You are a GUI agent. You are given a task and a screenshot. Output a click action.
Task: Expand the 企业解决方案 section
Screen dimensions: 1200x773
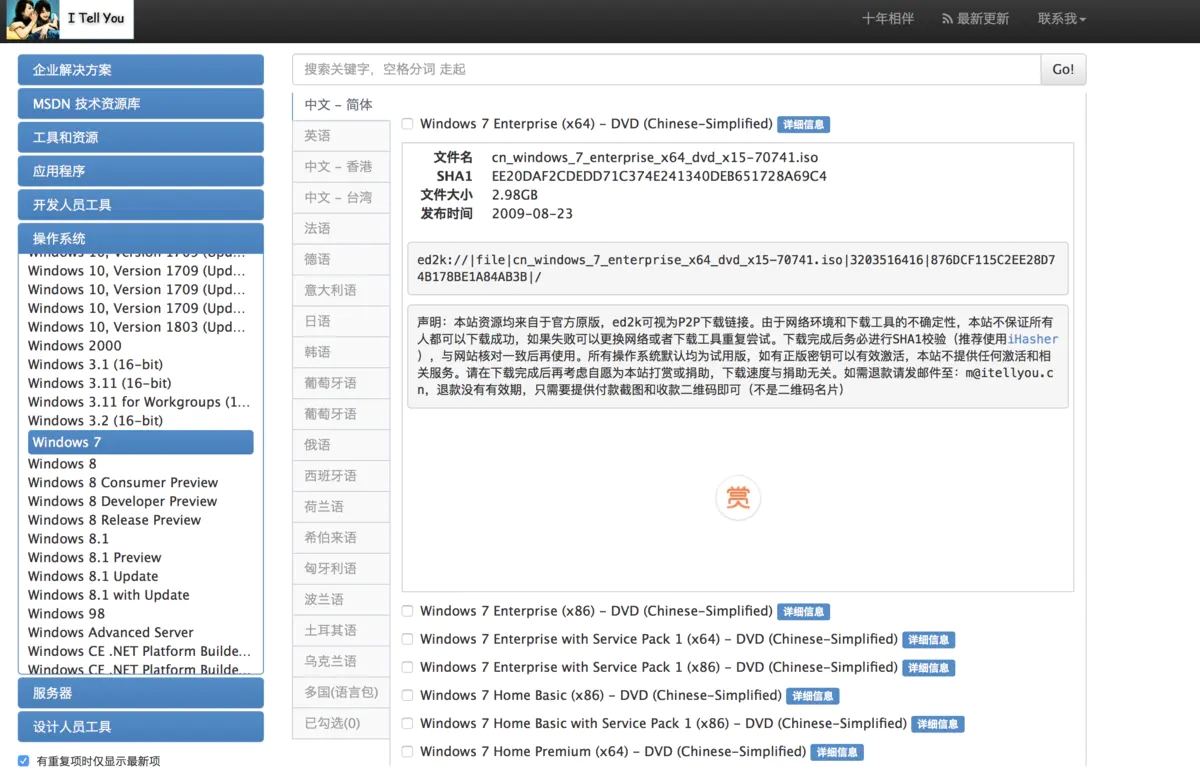tap(140, 69)
